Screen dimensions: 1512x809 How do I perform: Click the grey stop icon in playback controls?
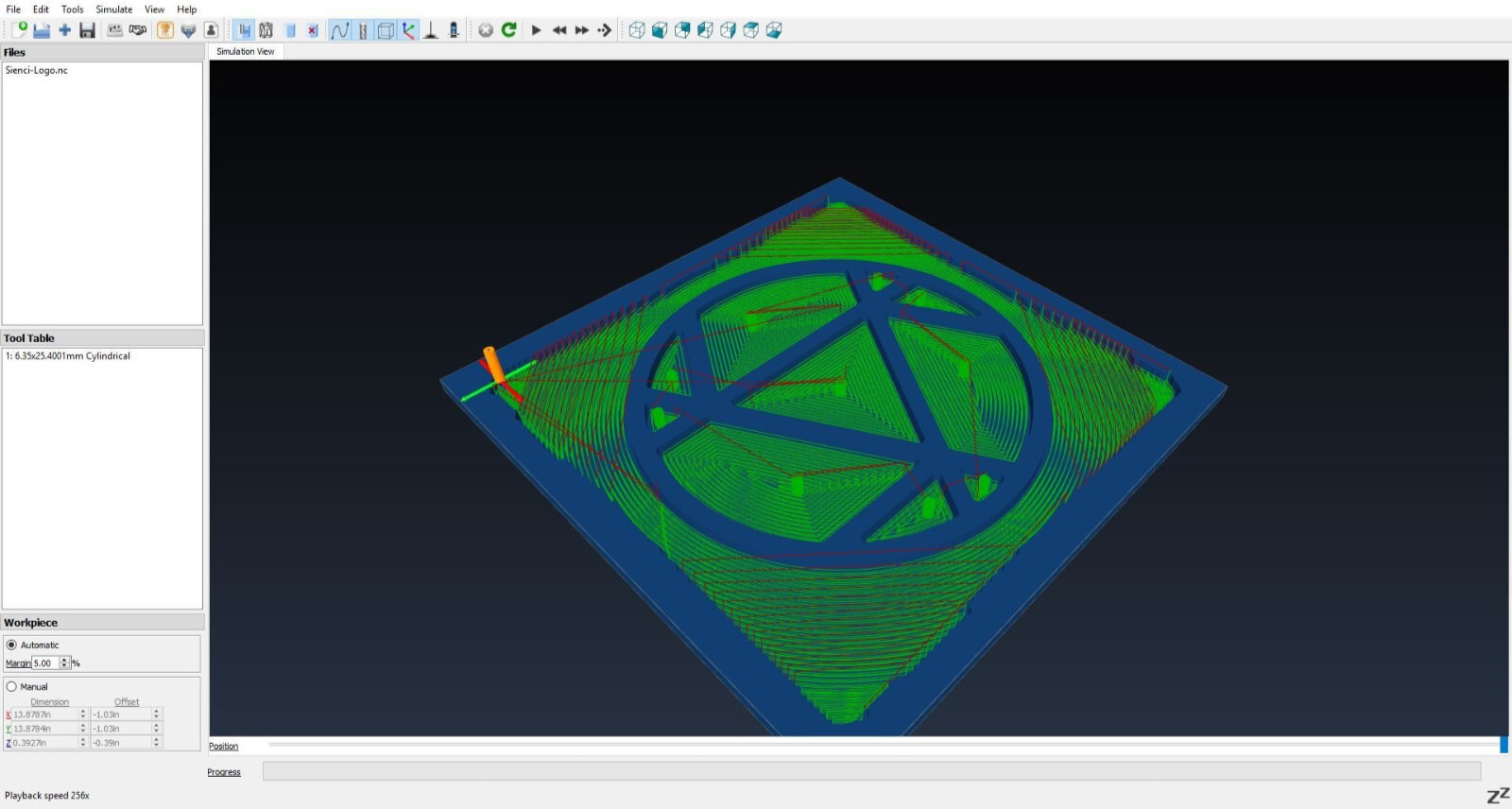[x=486, y=30]
